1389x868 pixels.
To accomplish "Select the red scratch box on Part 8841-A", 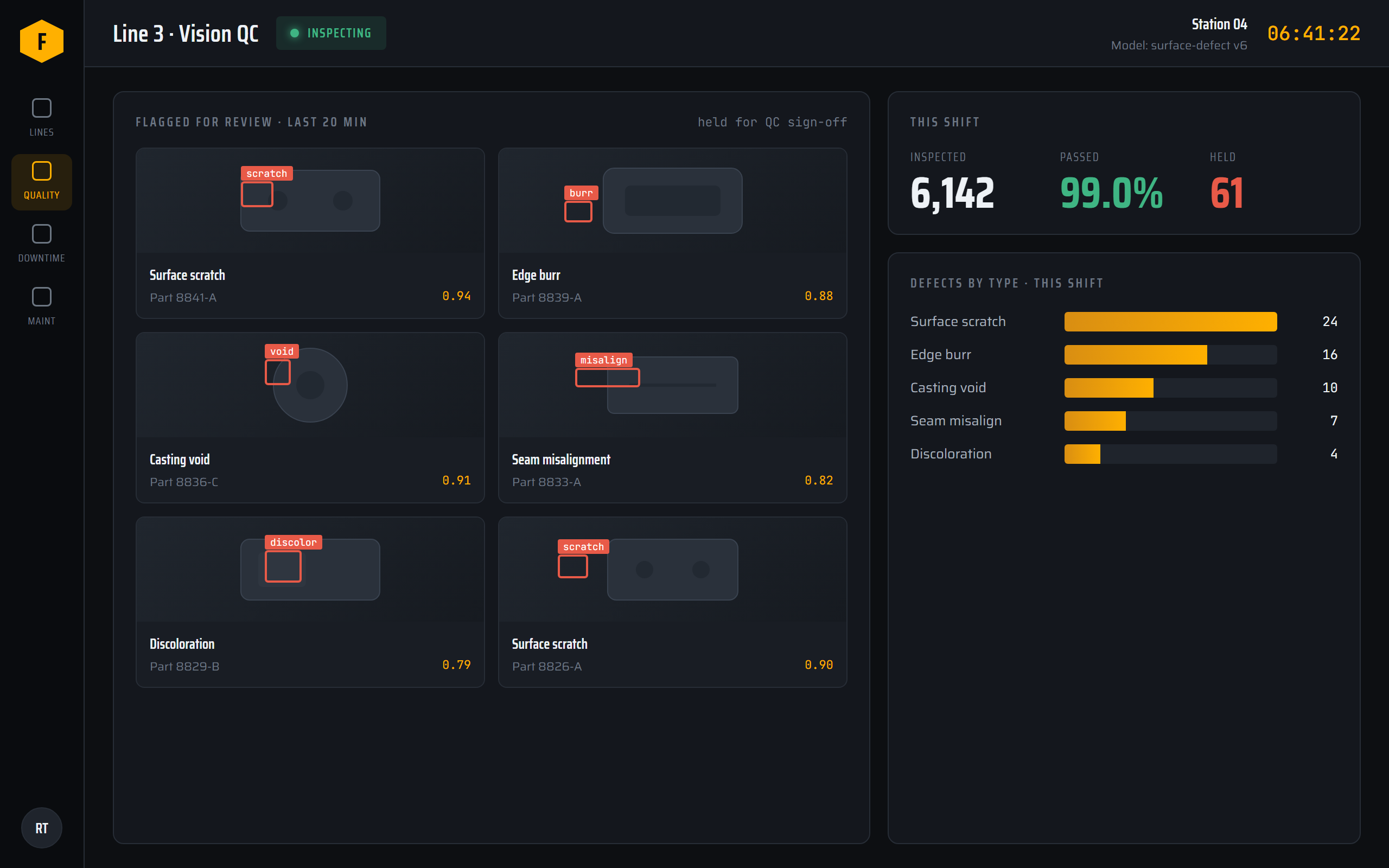I will (257, 194).
